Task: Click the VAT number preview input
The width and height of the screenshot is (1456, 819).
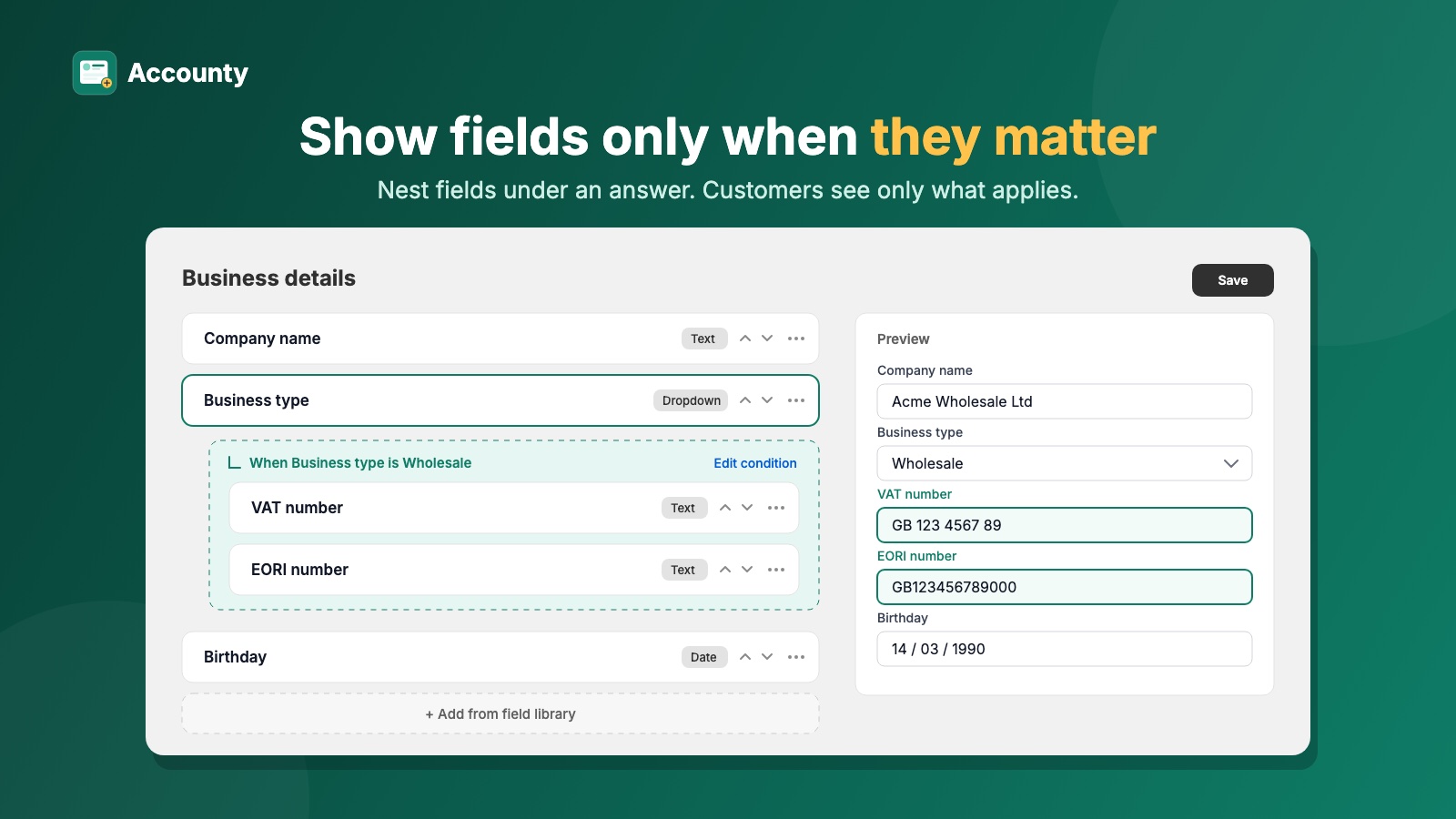Action: point(1065,525)
